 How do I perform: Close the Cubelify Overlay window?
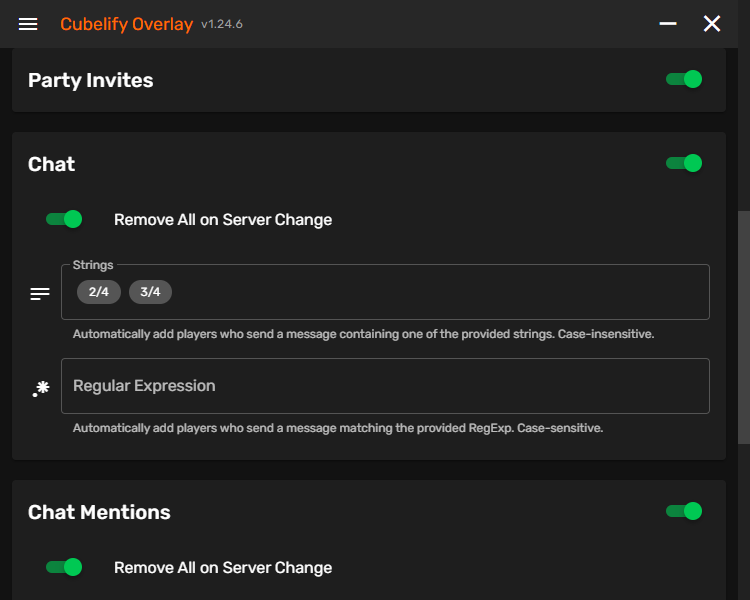[x=712, y=24]
